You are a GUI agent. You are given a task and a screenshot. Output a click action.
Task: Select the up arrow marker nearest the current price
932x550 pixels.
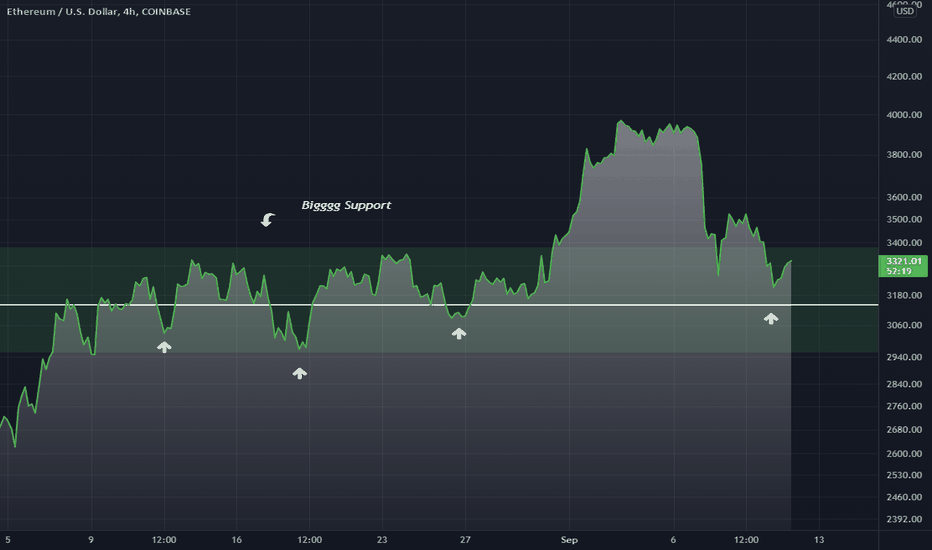click(771, 319)
